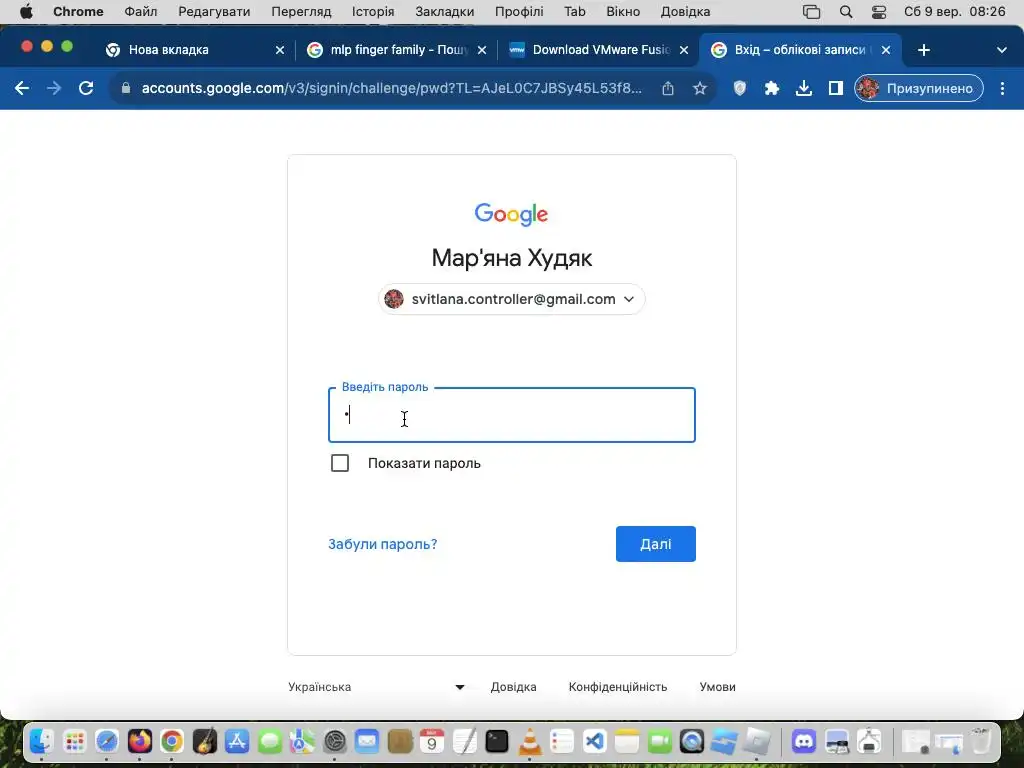The image size is (1024, 768).
Task: Open the Українська language dropdown
Action: [x=376, y=687]
